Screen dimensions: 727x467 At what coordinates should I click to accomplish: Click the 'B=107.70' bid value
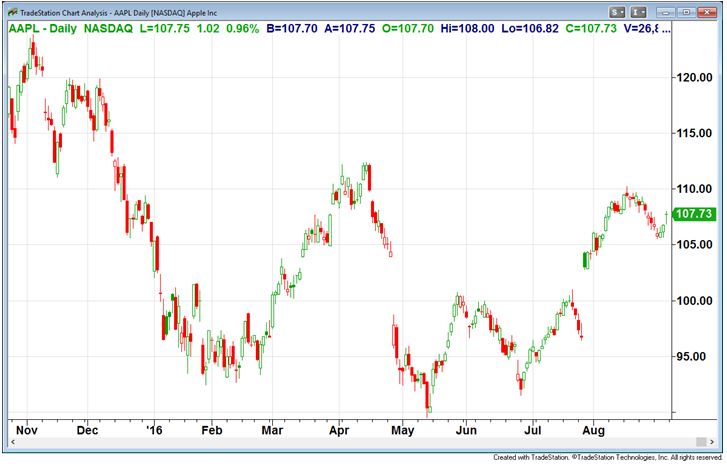(292, 28)
